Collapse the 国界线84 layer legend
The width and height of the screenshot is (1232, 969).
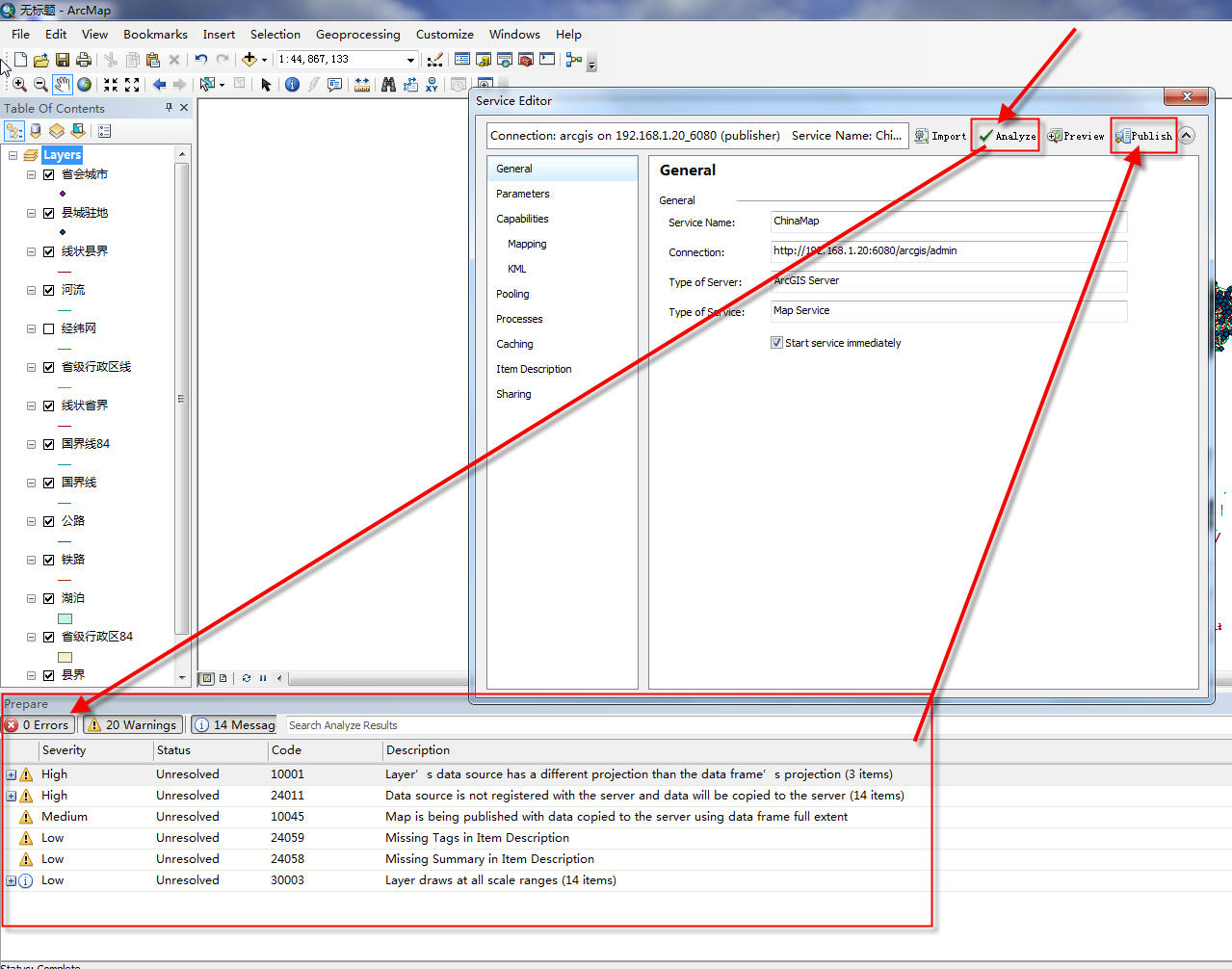point(31,444)
